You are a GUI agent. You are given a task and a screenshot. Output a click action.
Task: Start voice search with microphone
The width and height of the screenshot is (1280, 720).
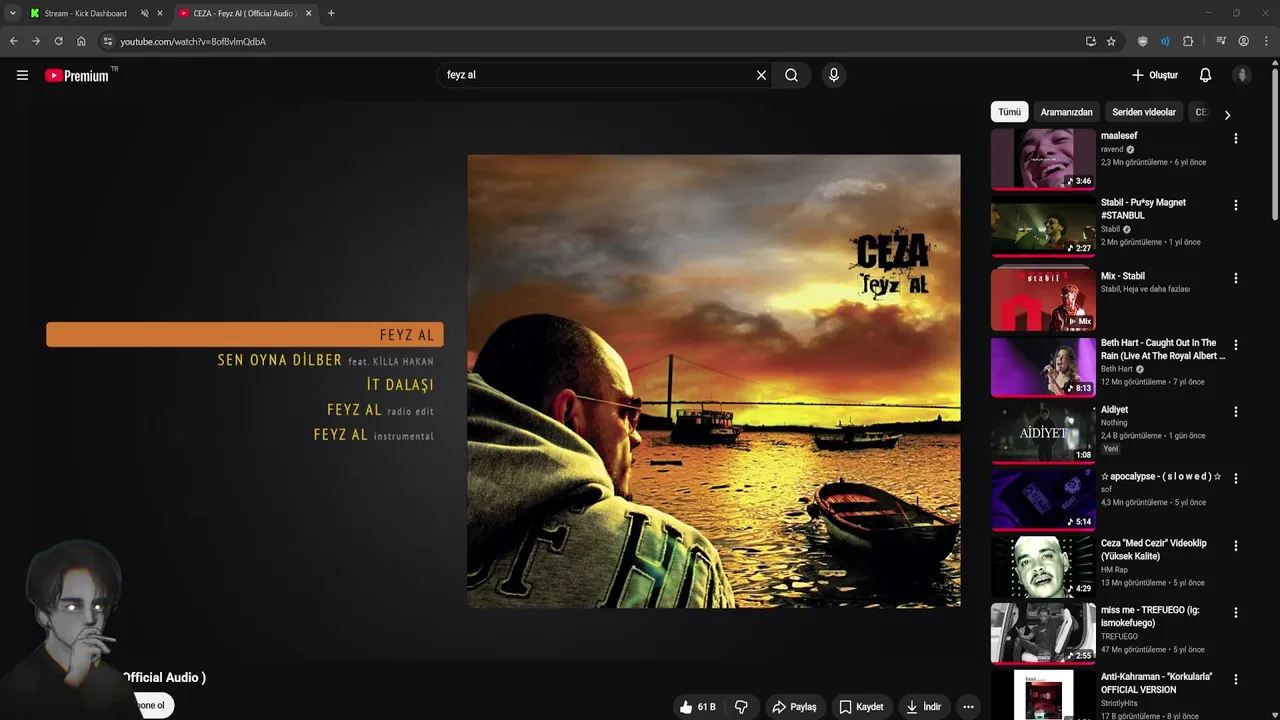pyautogui.click(x=834, y=75)
